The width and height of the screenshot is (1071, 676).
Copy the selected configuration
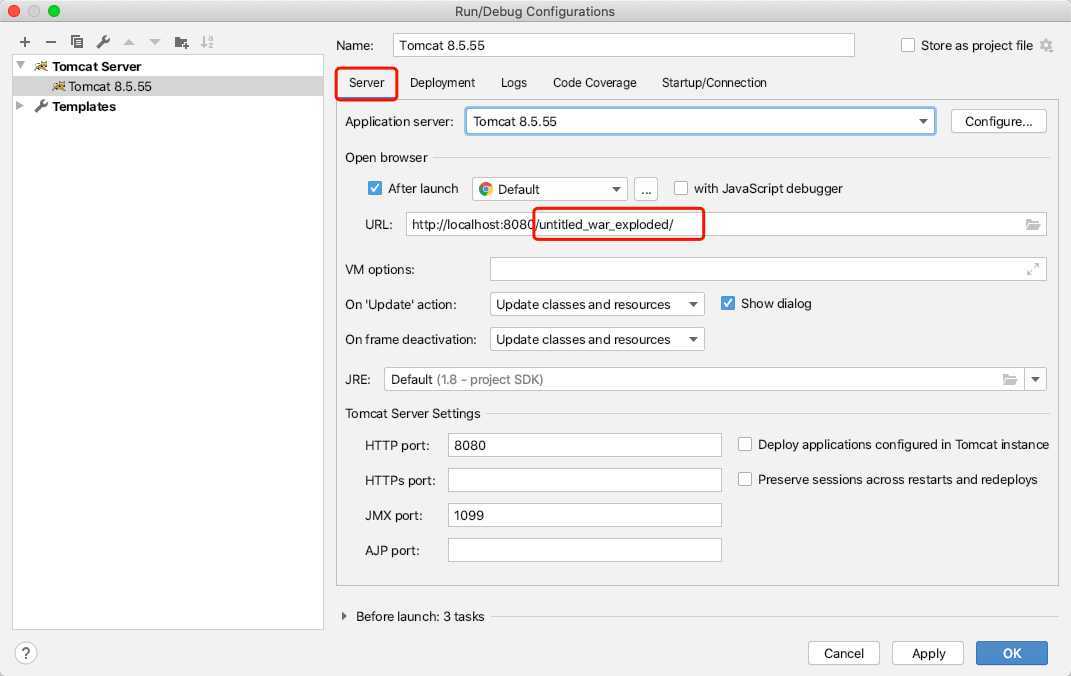(77, 42)
